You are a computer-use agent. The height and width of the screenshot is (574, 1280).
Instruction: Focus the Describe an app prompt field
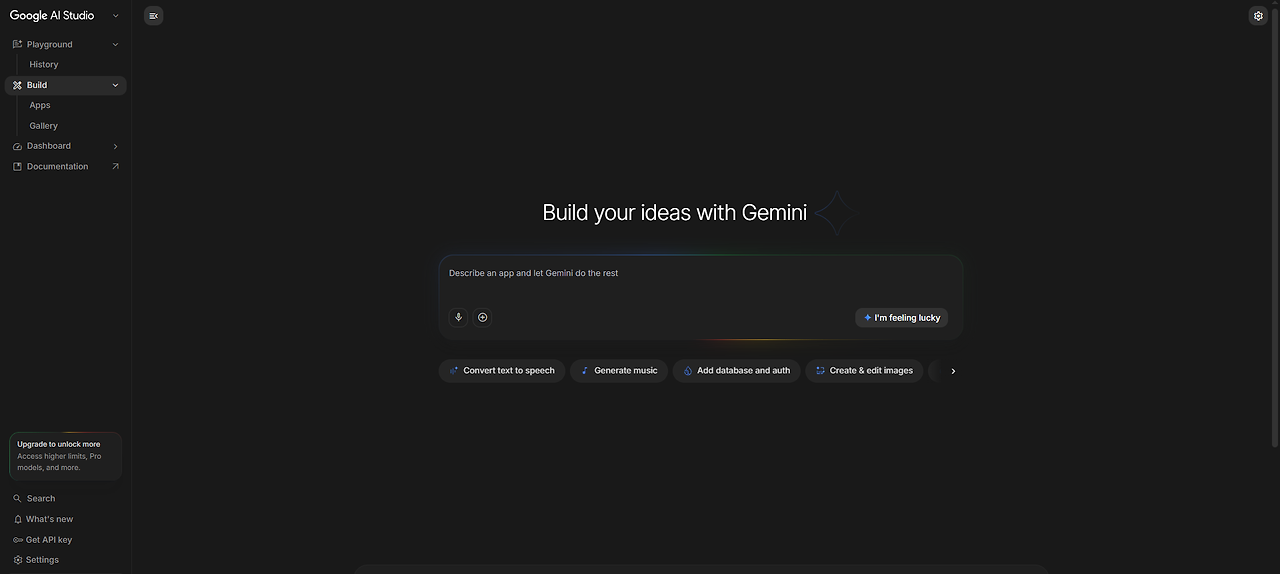(701, 273)
